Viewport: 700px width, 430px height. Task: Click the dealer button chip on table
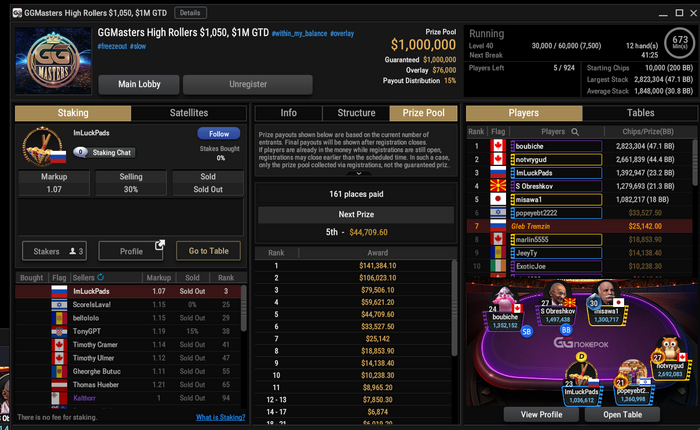pyautogui.click(x=581, y=356)
